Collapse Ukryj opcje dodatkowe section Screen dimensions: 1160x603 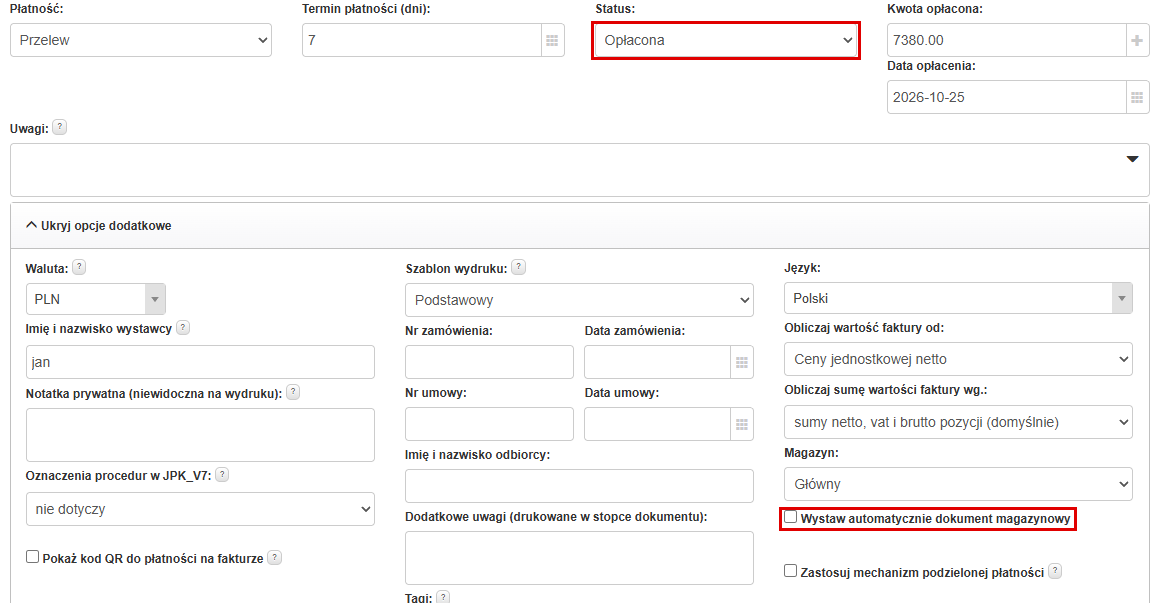coord(98,226)
